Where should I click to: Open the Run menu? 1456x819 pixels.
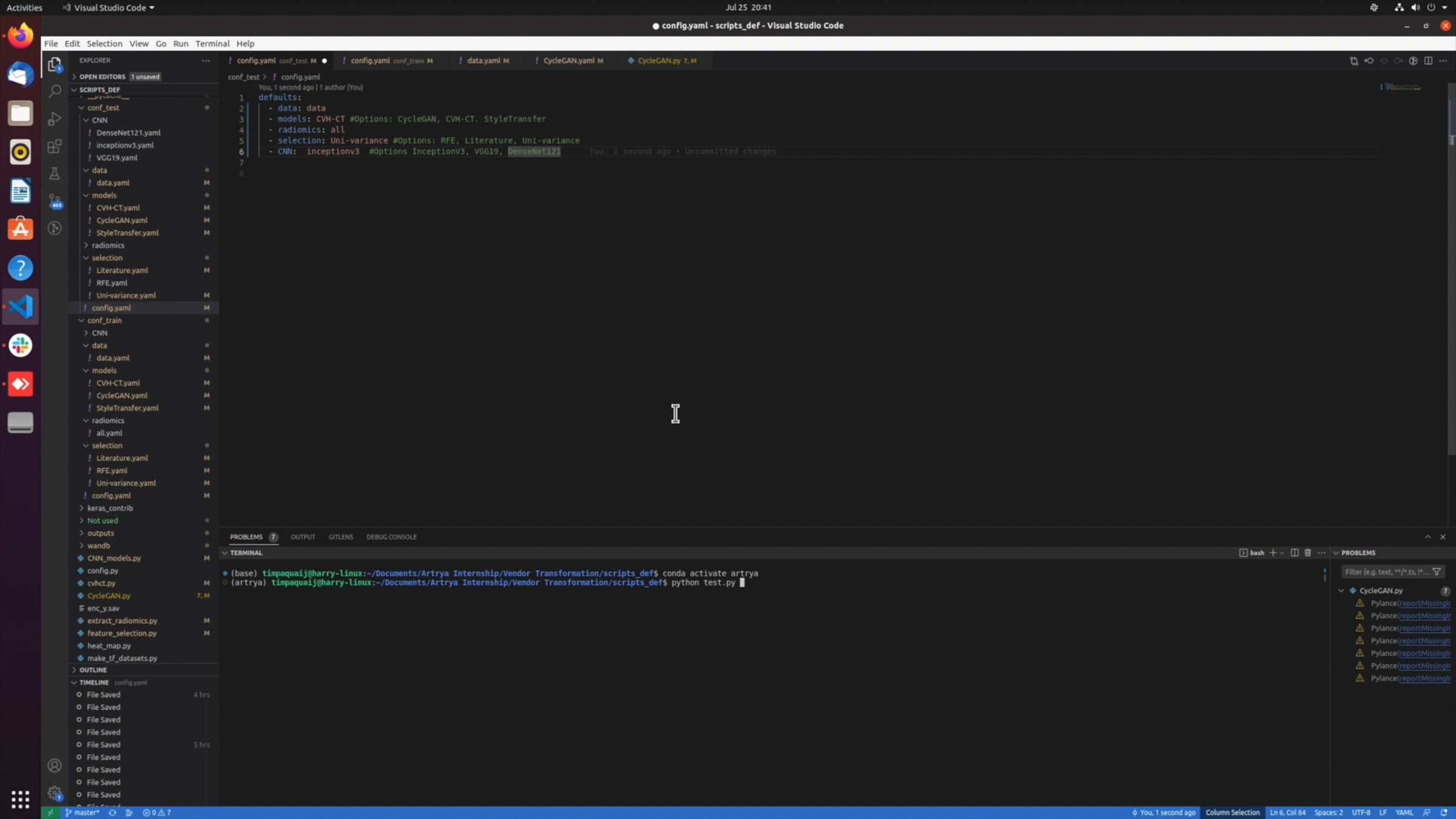pyautogui.click(x=181, y=44)
